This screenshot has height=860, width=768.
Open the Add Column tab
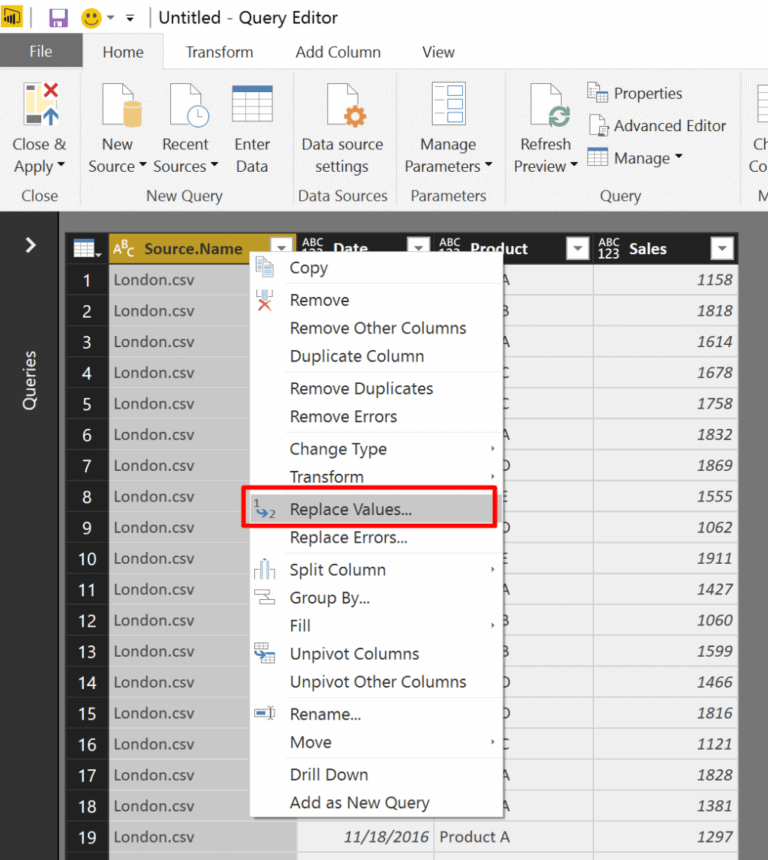tap(338, 52)
